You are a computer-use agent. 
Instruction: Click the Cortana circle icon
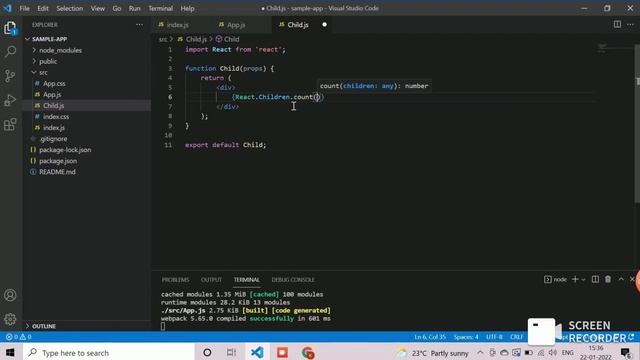point(207,352)
